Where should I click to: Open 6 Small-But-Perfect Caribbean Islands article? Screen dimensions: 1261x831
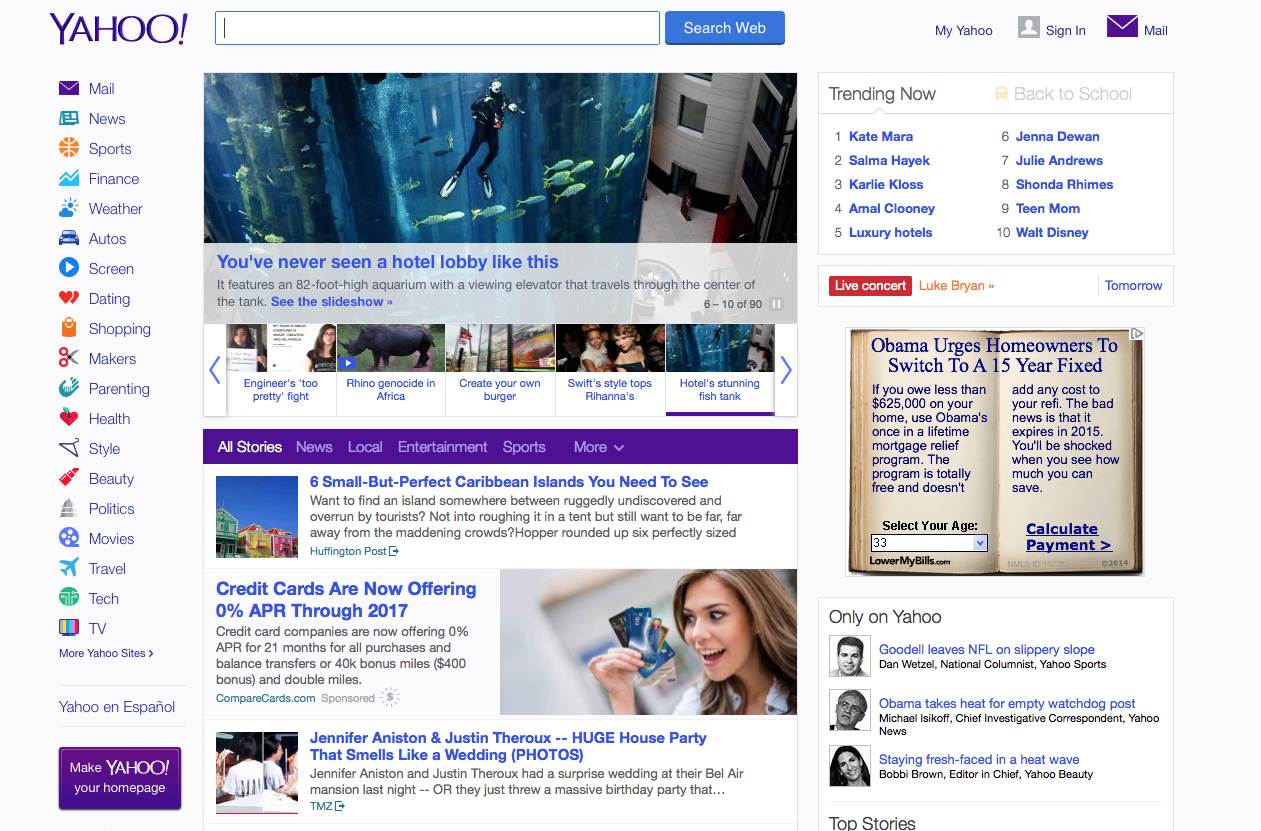tap(509, 482)
